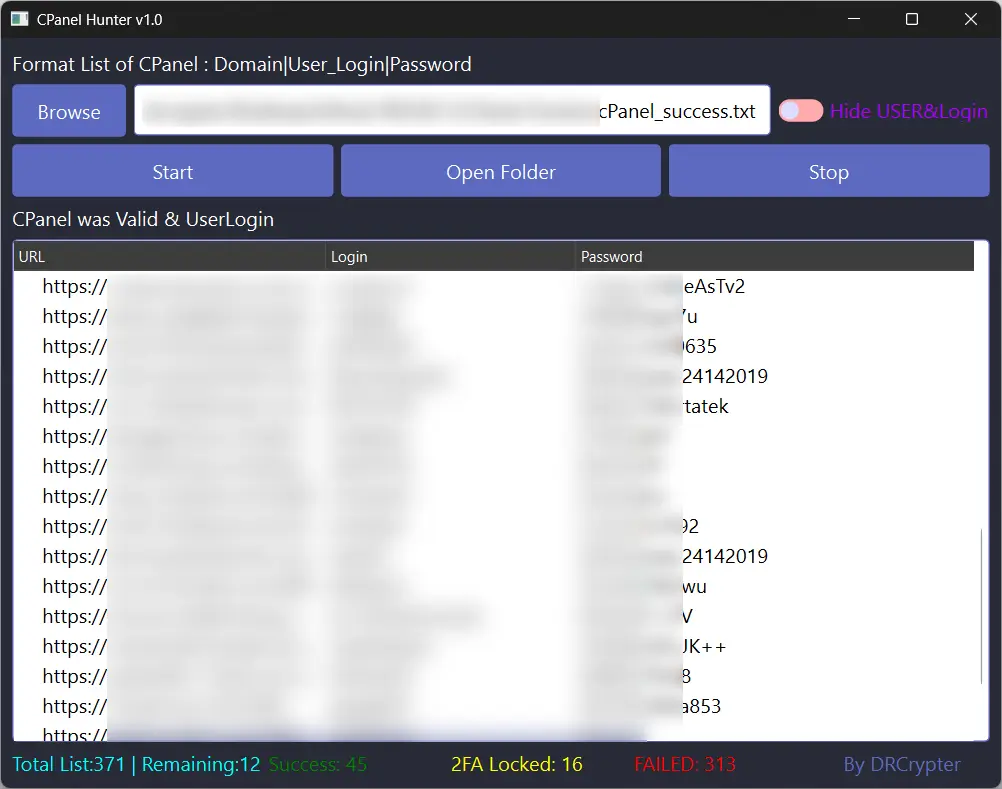Screen dimensions: 1002x789
Task: Toggle the Hide USER&Login switch
Action: coord(800,111)
